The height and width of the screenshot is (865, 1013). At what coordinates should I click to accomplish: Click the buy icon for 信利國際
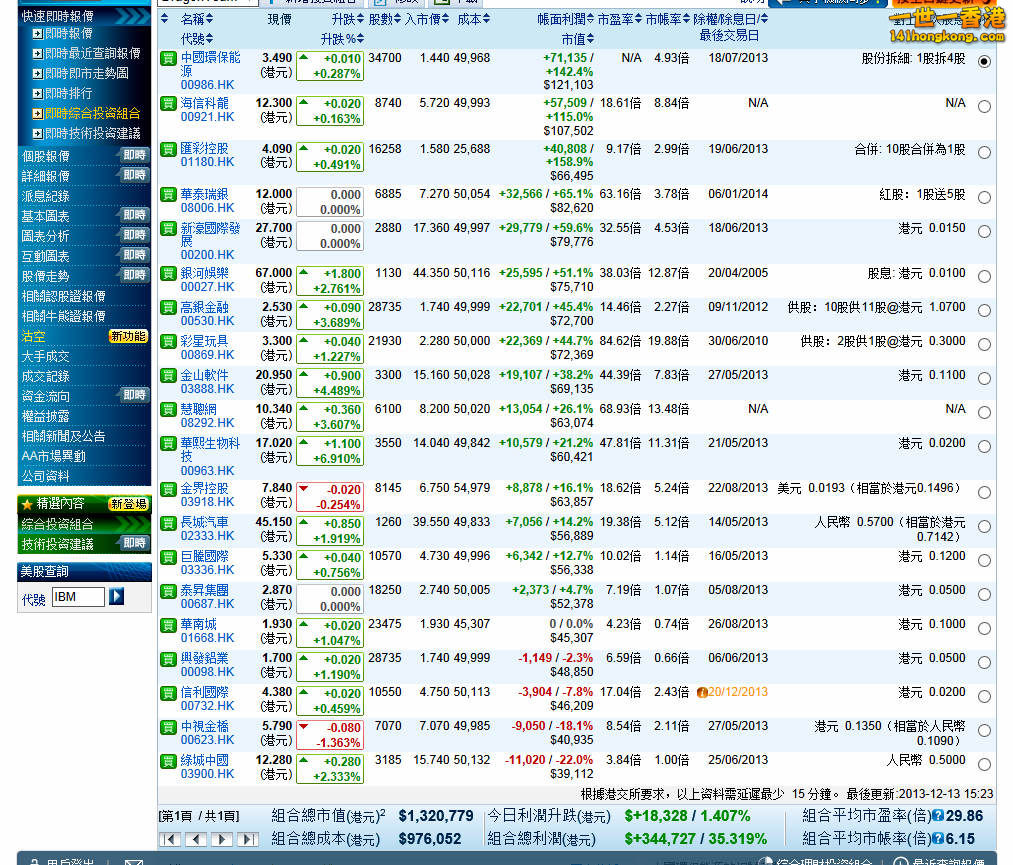(x=168, y=693)
